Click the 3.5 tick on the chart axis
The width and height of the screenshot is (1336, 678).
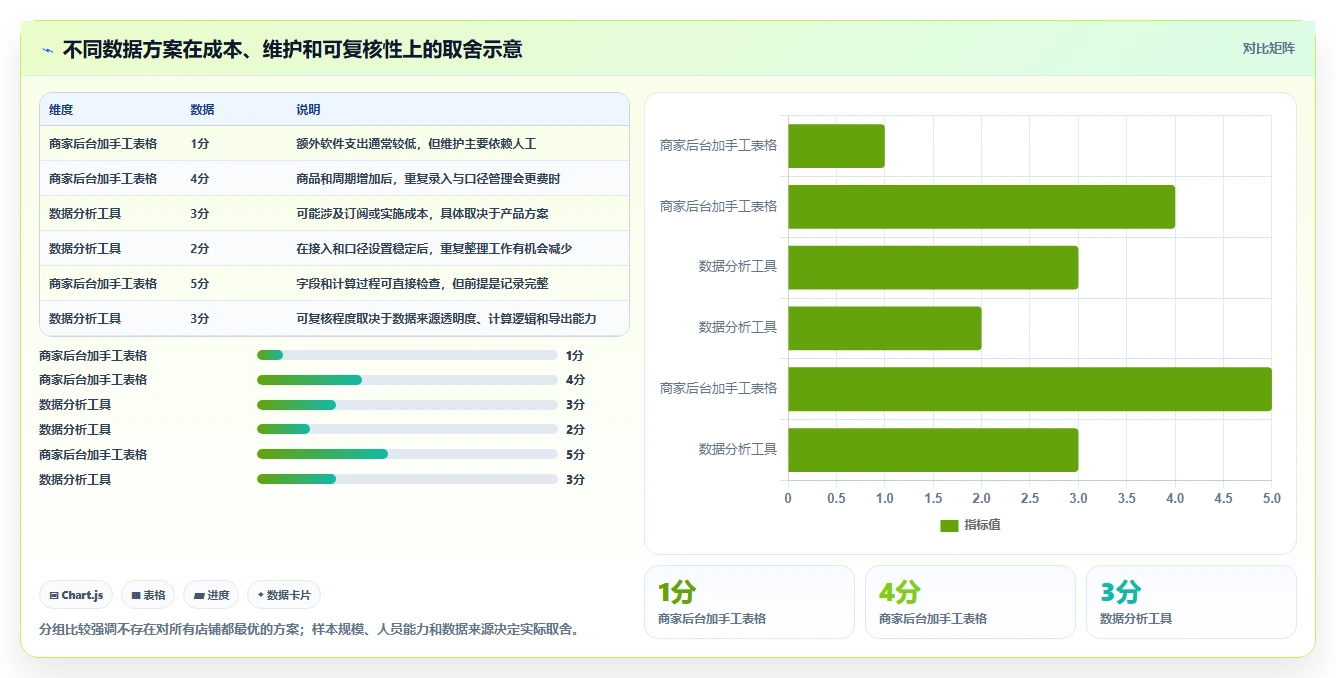tap(1126, 498)
